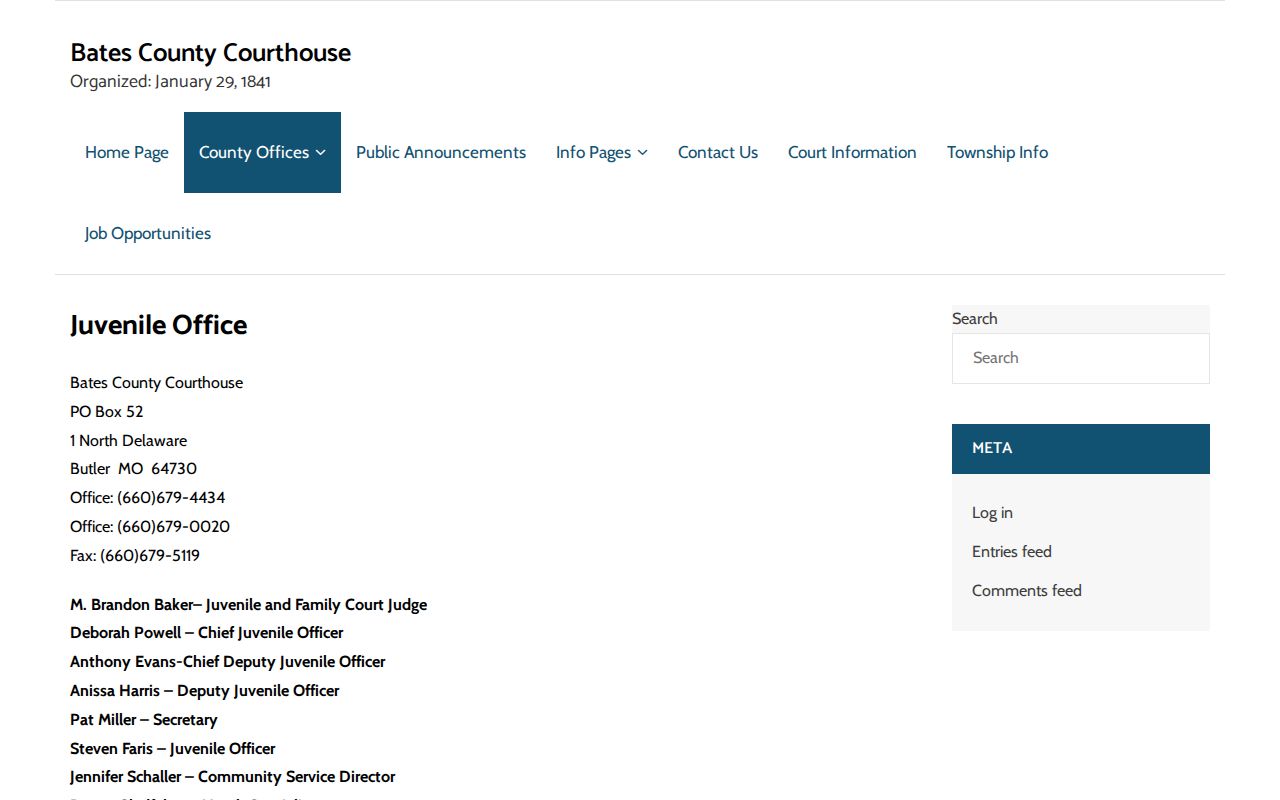Screen dimensions: 1280x800
Task: Click the Steven Faris Juvenile Officer line
Action: click(173, 749)
